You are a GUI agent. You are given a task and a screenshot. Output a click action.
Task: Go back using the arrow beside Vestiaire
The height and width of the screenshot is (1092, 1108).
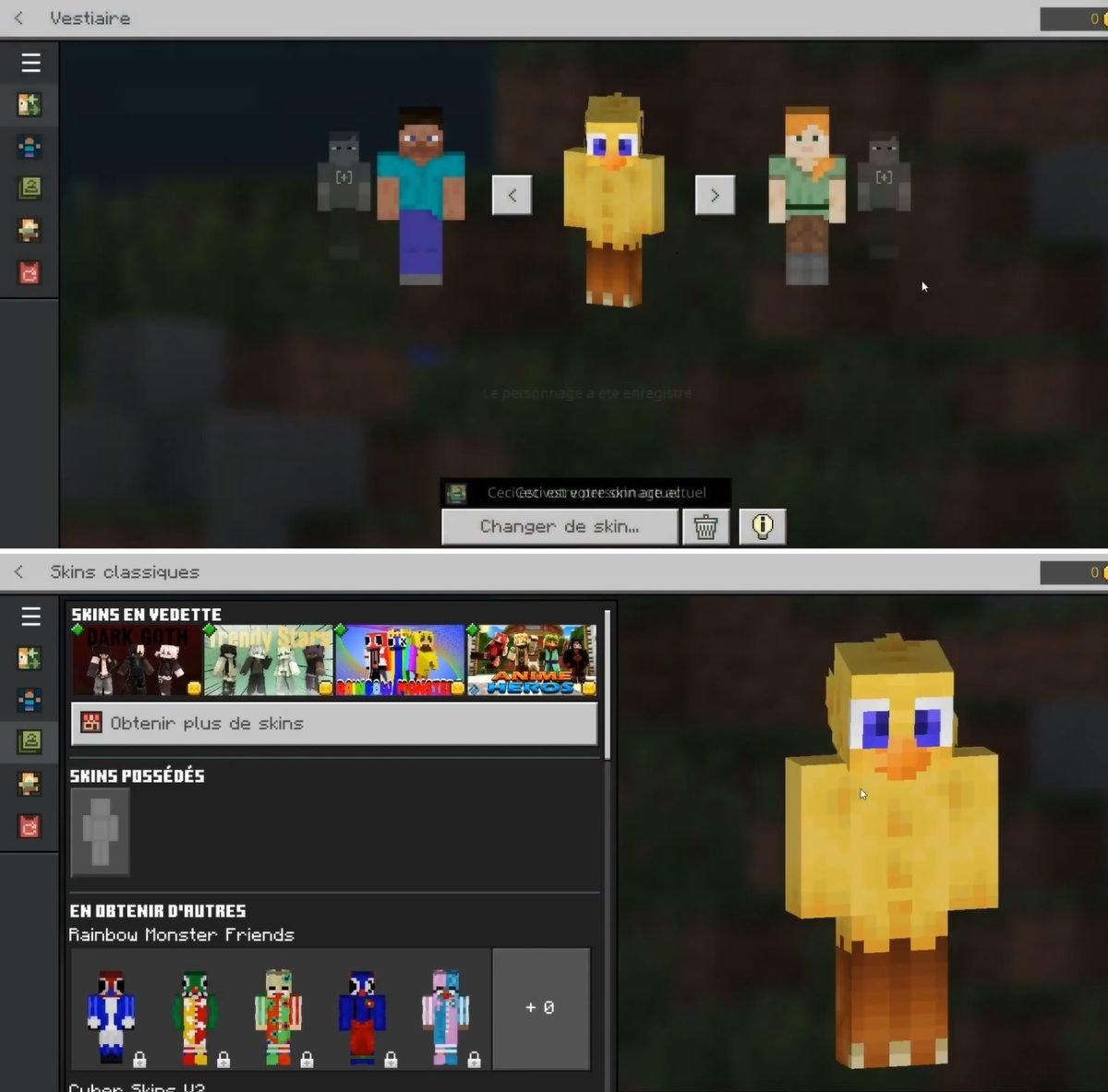(x=18, y=18)
